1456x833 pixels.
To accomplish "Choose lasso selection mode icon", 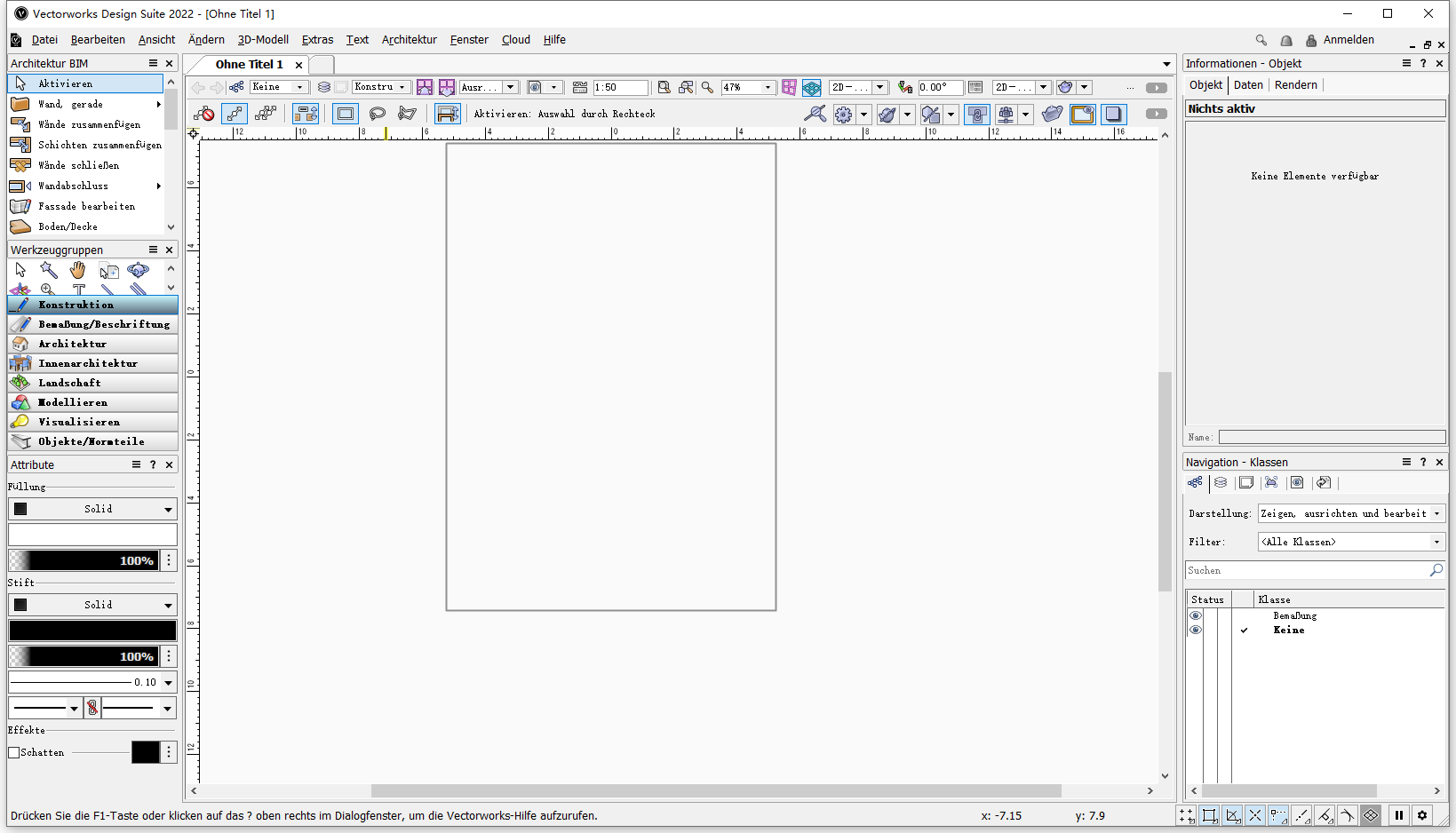I will click(378, 114).
